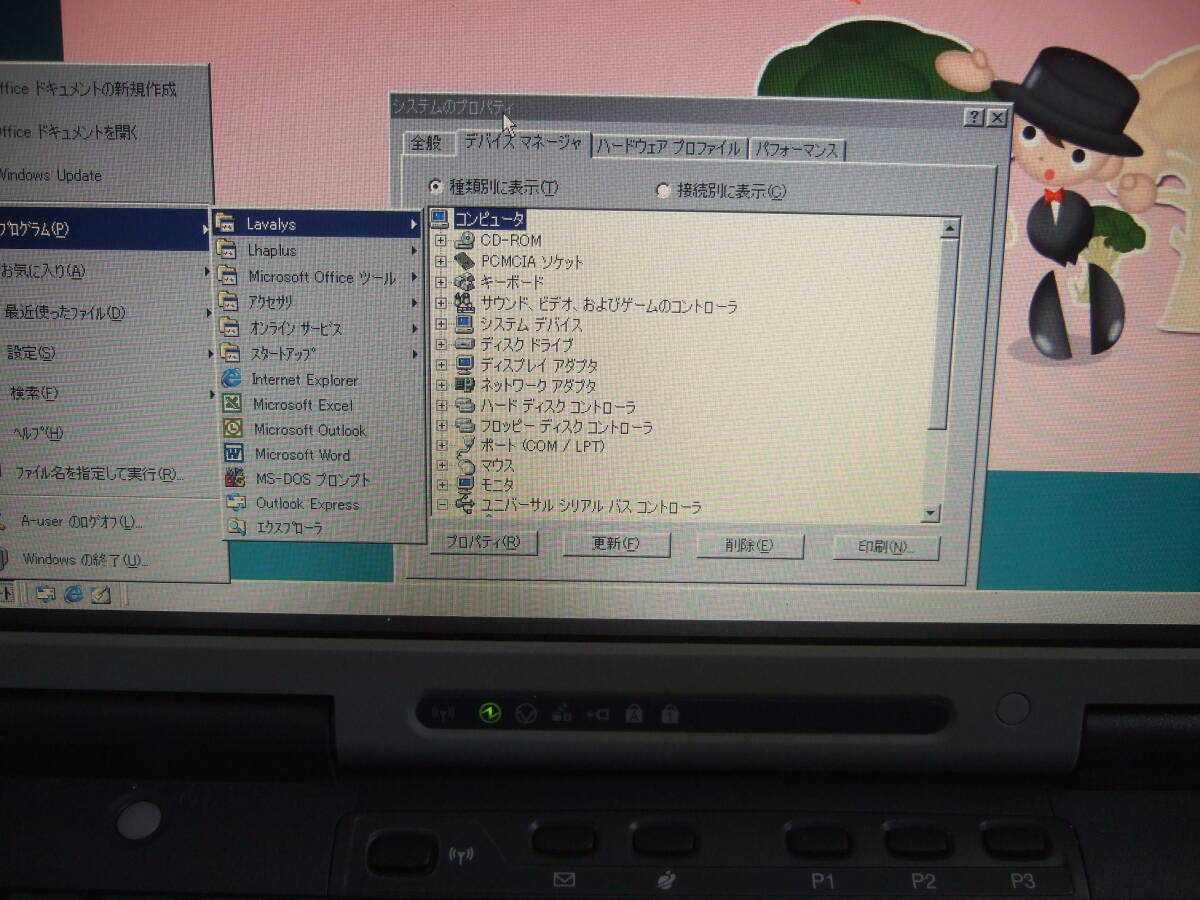
Task: Click the 更新(F) button
Action: (x=616, y=544)
